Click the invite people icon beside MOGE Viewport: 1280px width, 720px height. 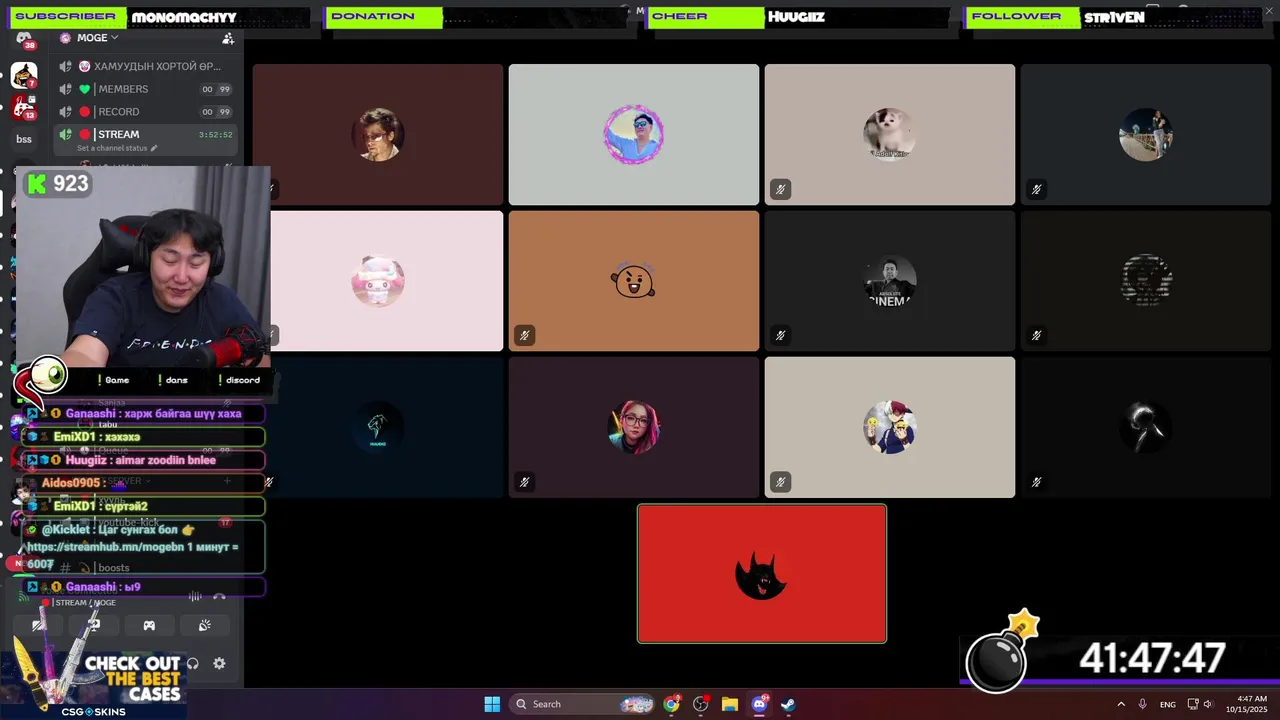[228, 38]
